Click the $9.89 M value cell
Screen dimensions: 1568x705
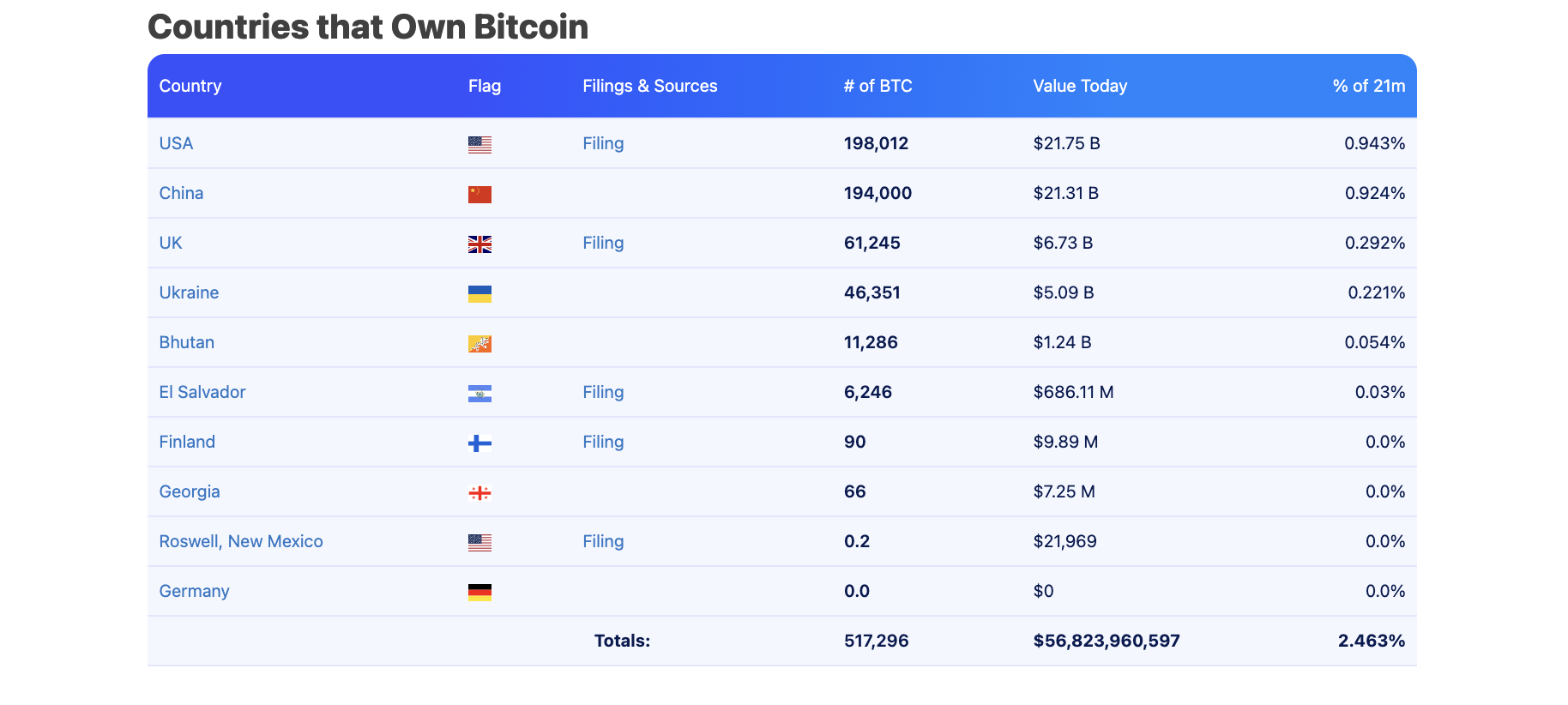[1065, 442]
